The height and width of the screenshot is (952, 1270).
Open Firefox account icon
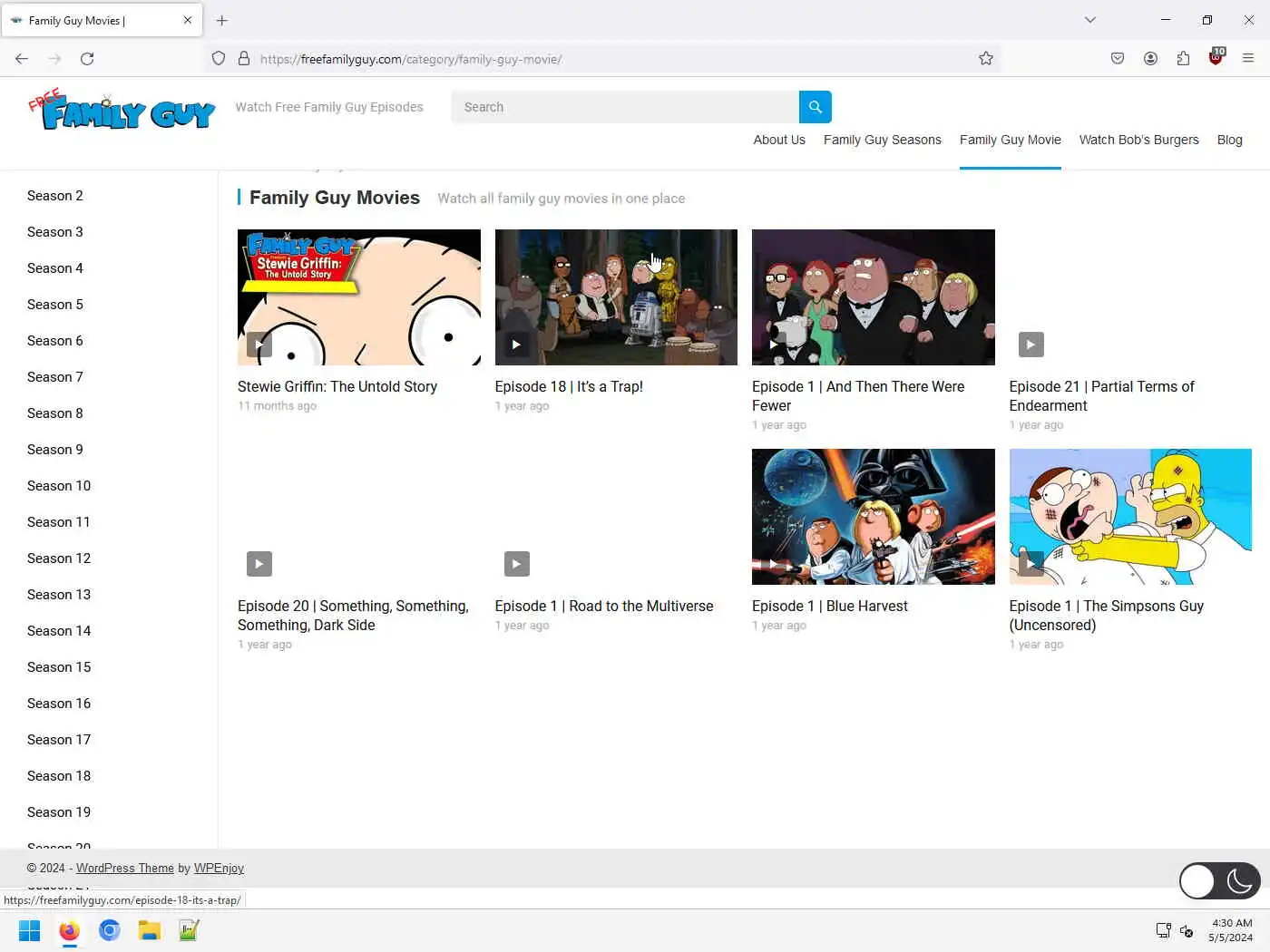[x=1150, y=59]
